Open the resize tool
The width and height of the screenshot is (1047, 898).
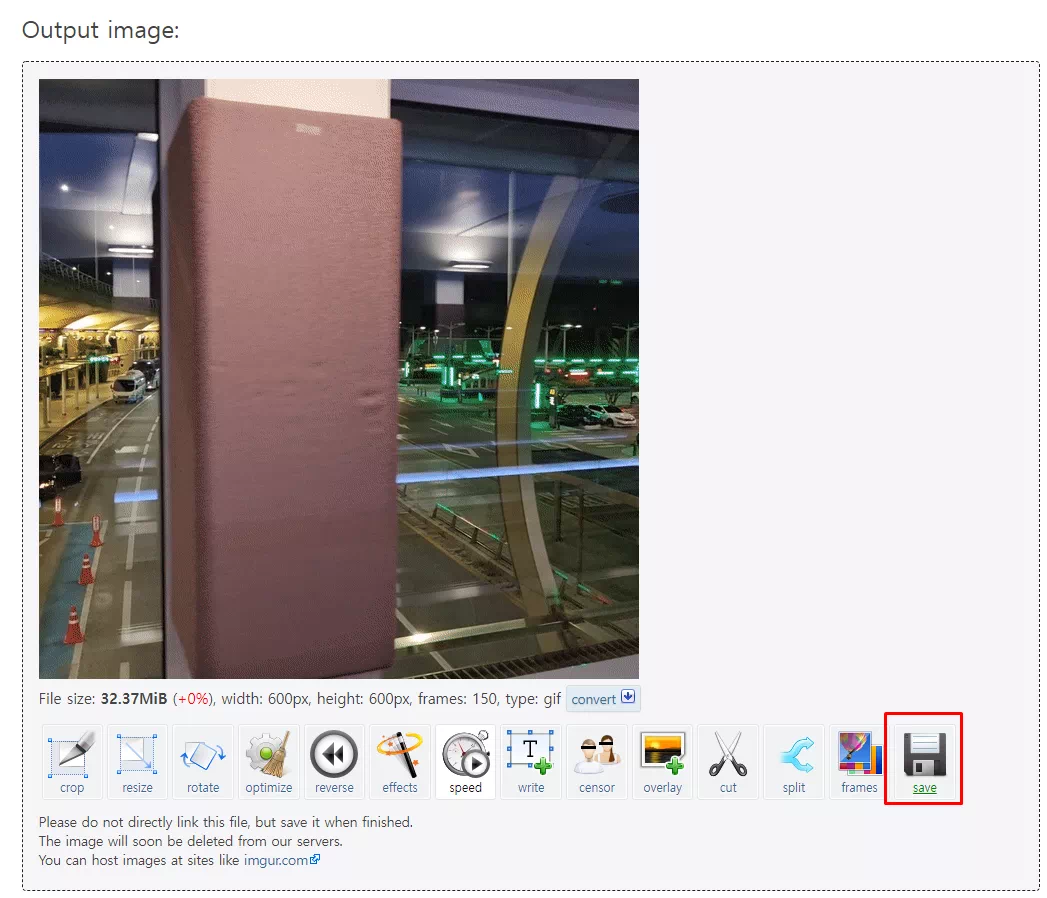click(138, 762)
